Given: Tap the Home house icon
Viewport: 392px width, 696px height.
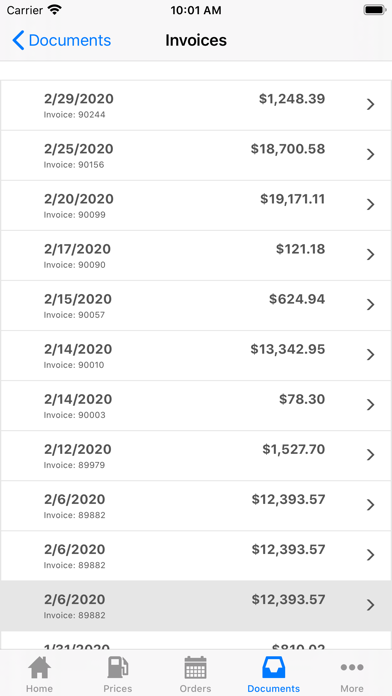Looking at the screenshot, I should tap(40, 668).
